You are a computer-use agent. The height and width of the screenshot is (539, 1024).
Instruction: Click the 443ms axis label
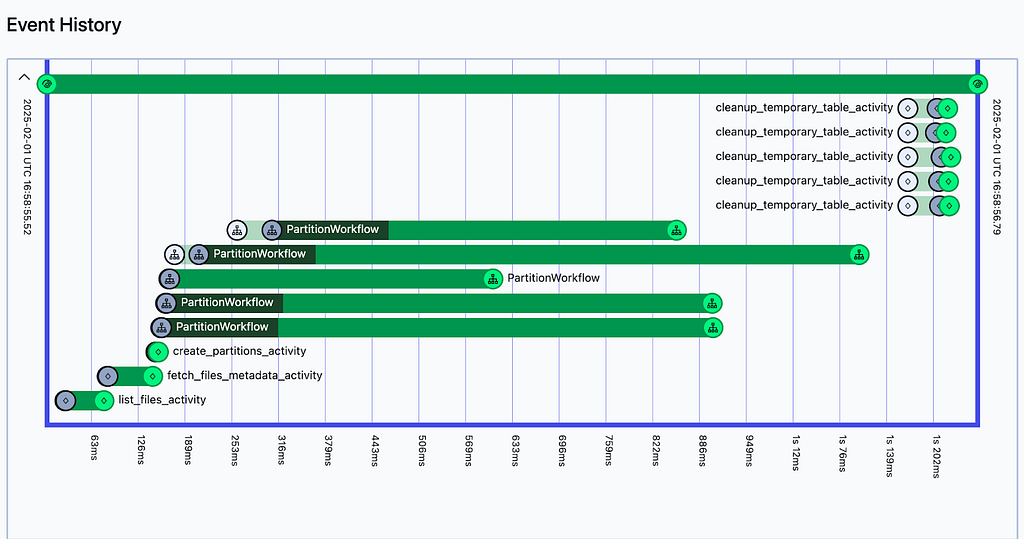(x=375, y=450)
